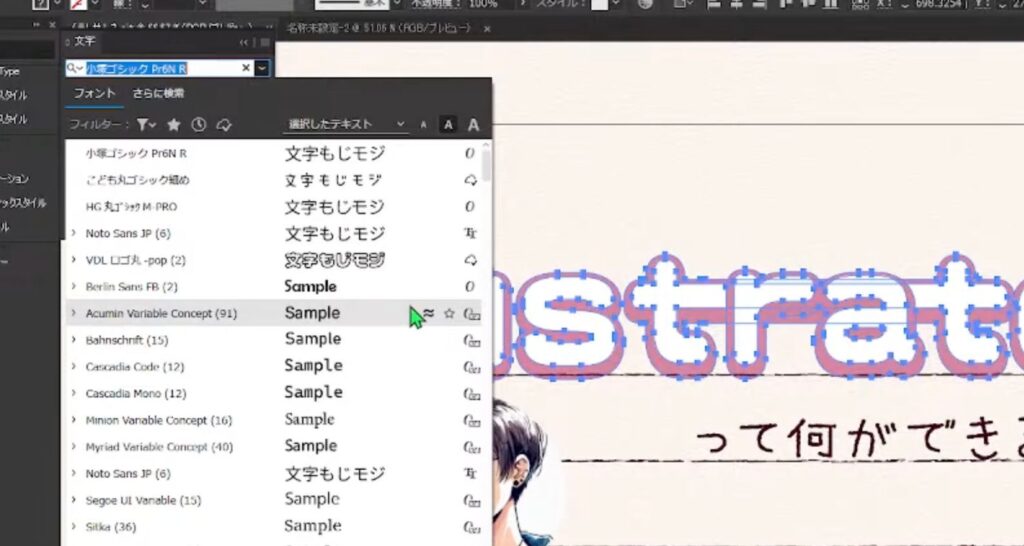The height and width of the screenshot is (546, 1024).
Task: Toggle the favorites star filter
Action: [x=174, y=124]
